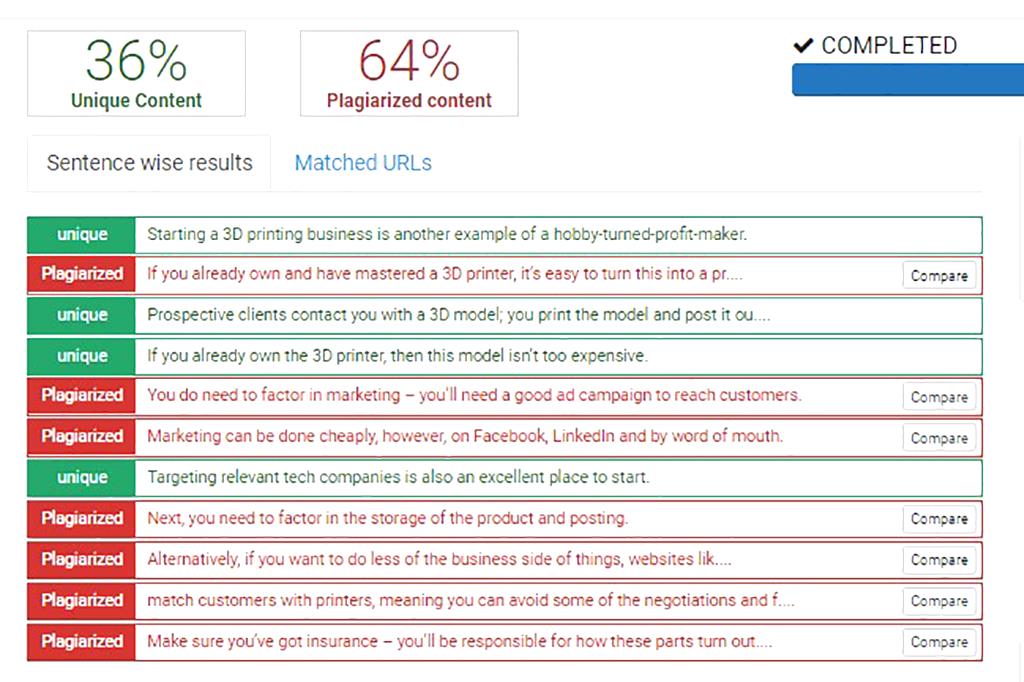1024x682 pixels.
Task: Select the unique label on the hobby-turned-profit sentence
Action: pyautogui.click(x=80, y=234)
